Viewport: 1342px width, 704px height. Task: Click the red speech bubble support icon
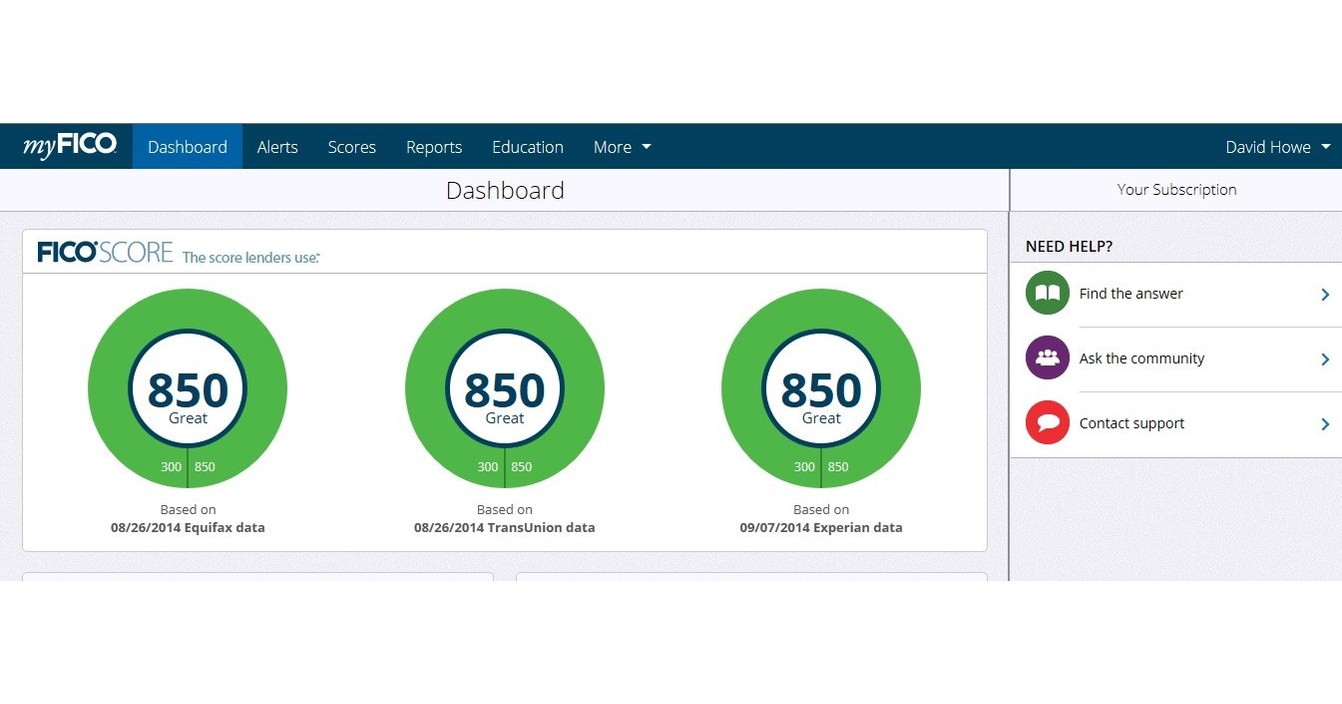tap(1047, 423)
